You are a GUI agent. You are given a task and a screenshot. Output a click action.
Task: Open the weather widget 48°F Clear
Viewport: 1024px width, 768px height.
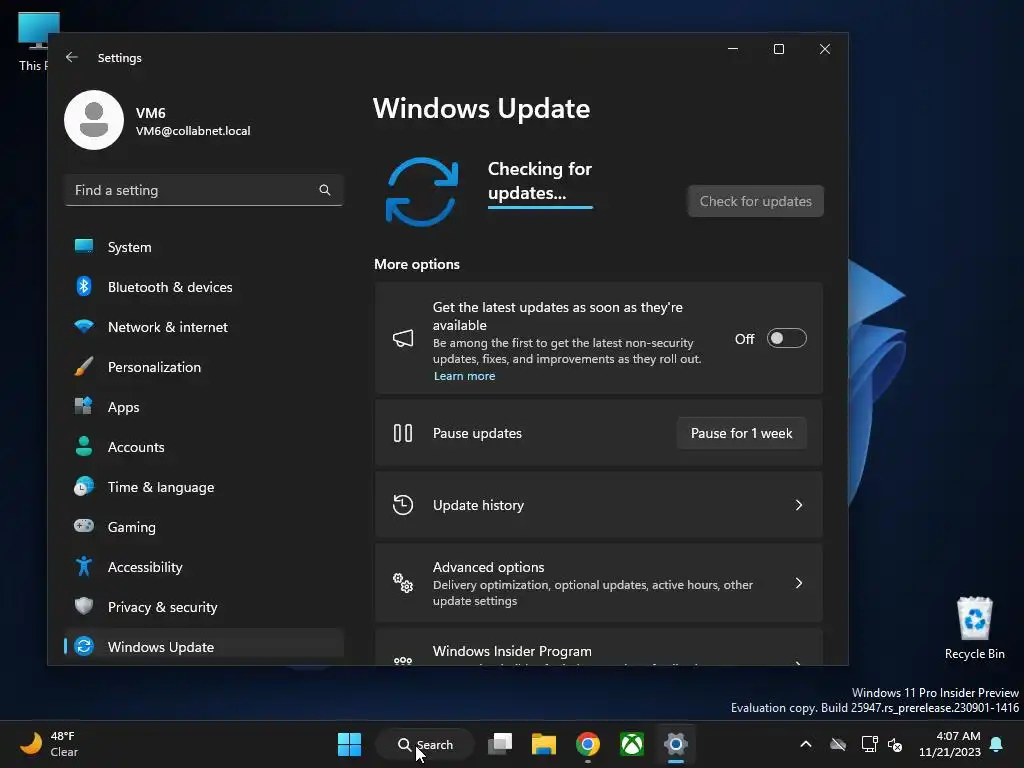click(49, 744)
